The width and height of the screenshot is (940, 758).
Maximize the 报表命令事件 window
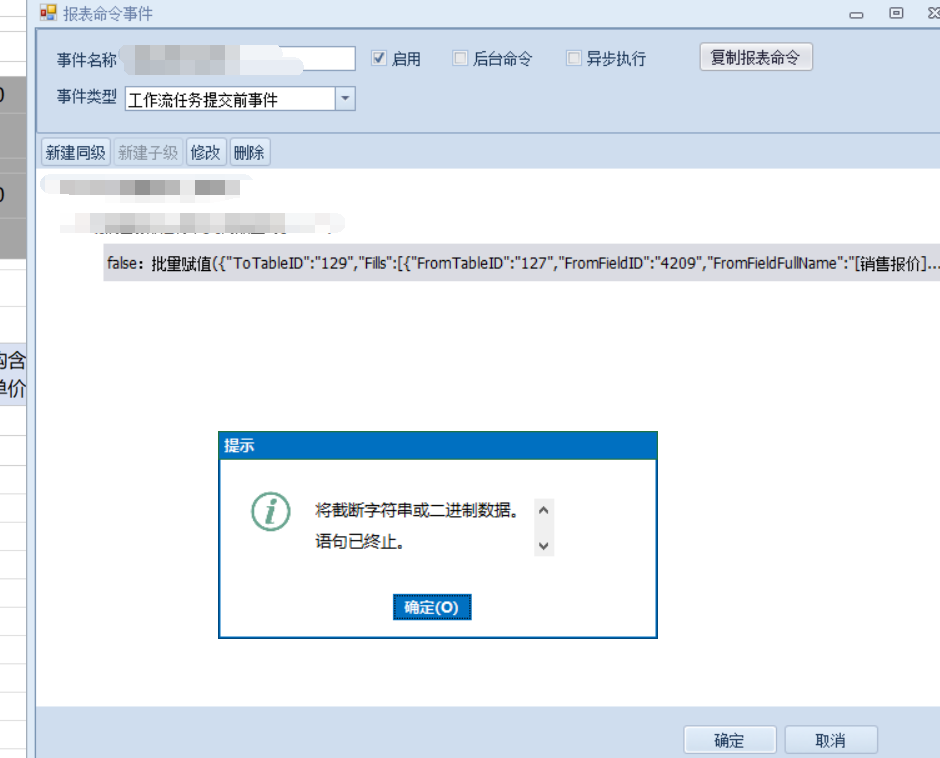click(x=896, y=13)
